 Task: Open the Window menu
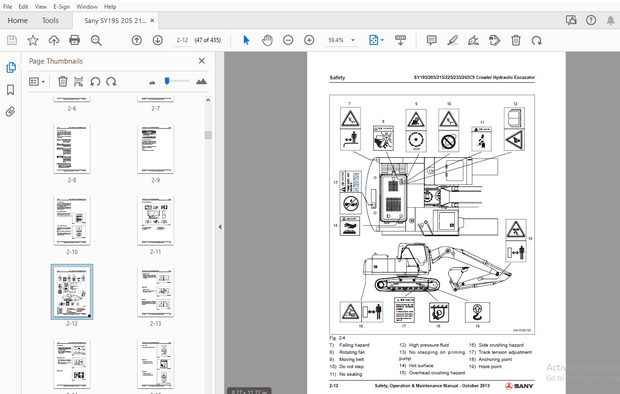click(87, 6)
